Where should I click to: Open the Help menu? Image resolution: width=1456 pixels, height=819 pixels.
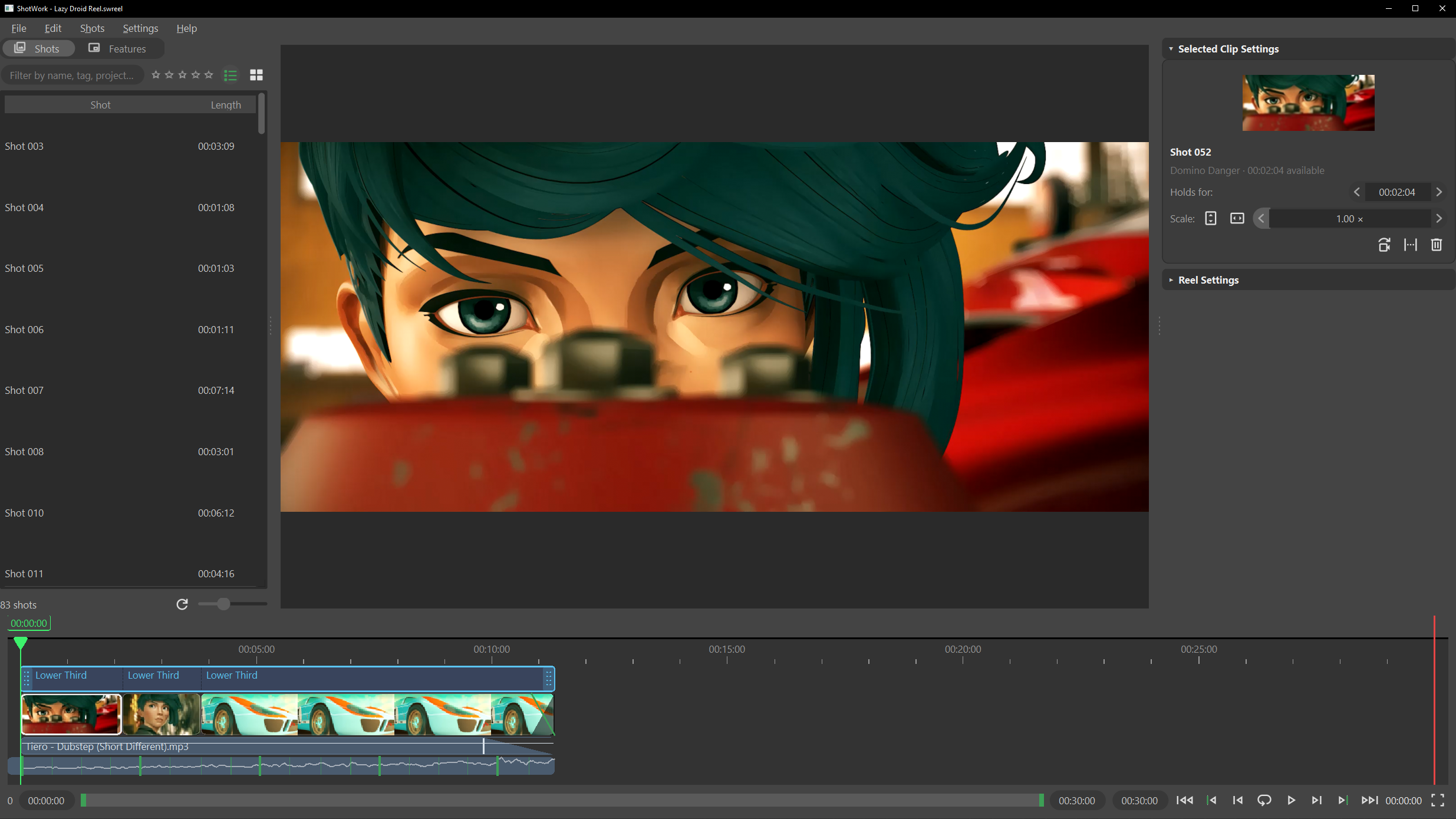coord(186,28)
